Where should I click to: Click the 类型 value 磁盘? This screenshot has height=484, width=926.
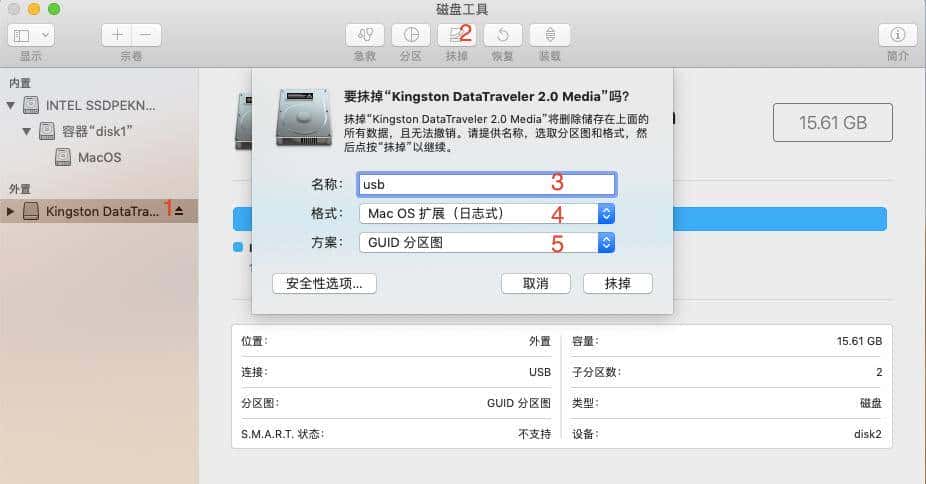click(x=870, y=403)
